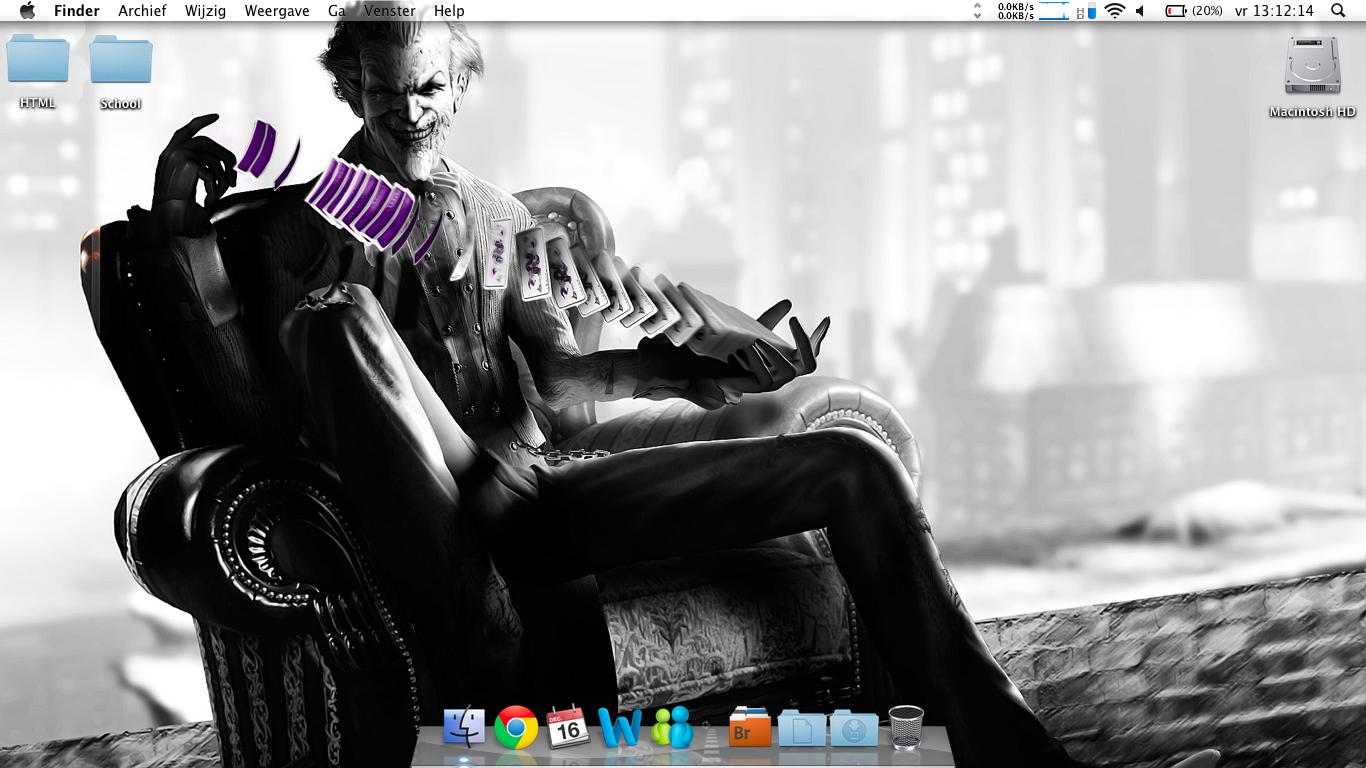1366x768 pixels.
Task: Click the network speed KB/s monitor
Action: [1015, 11]
